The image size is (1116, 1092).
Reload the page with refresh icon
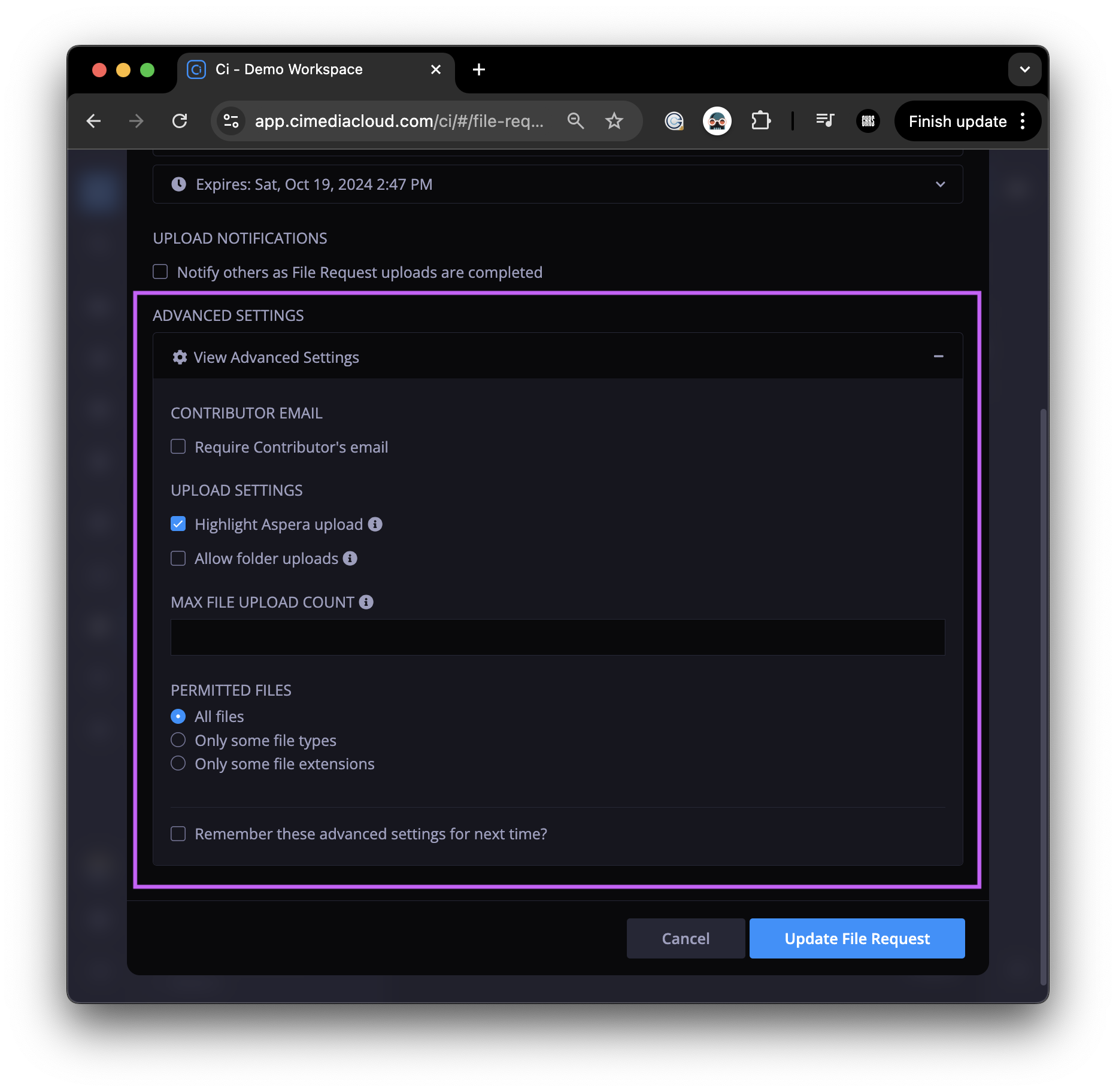pos(180,121)
